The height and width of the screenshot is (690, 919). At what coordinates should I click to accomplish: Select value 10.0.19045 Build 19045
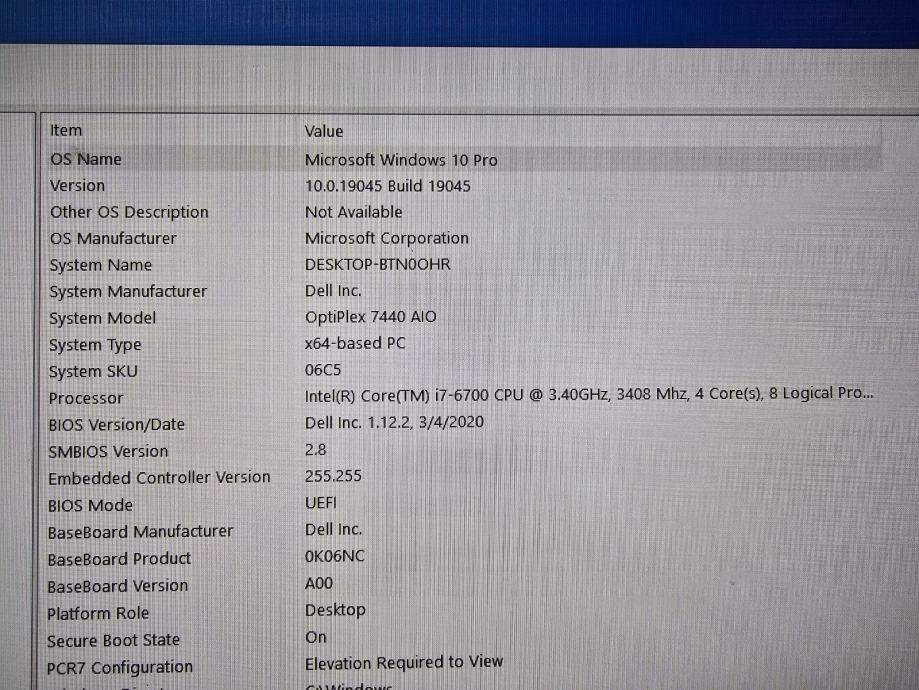tap(387, 186)
